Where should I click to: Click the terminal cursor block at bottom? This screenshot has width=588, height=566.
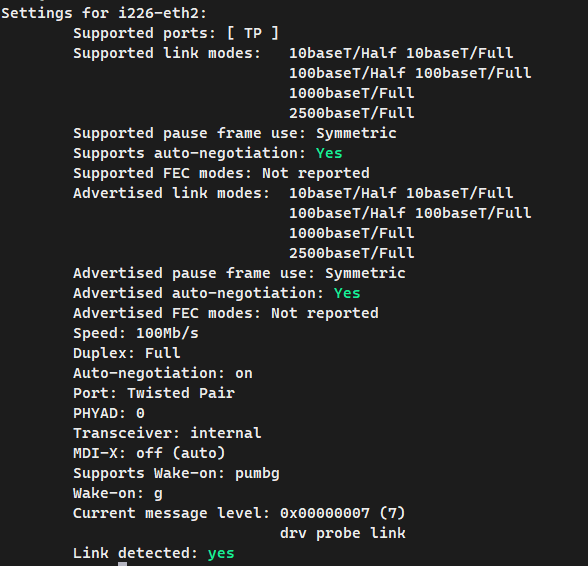tap(123, 564)
